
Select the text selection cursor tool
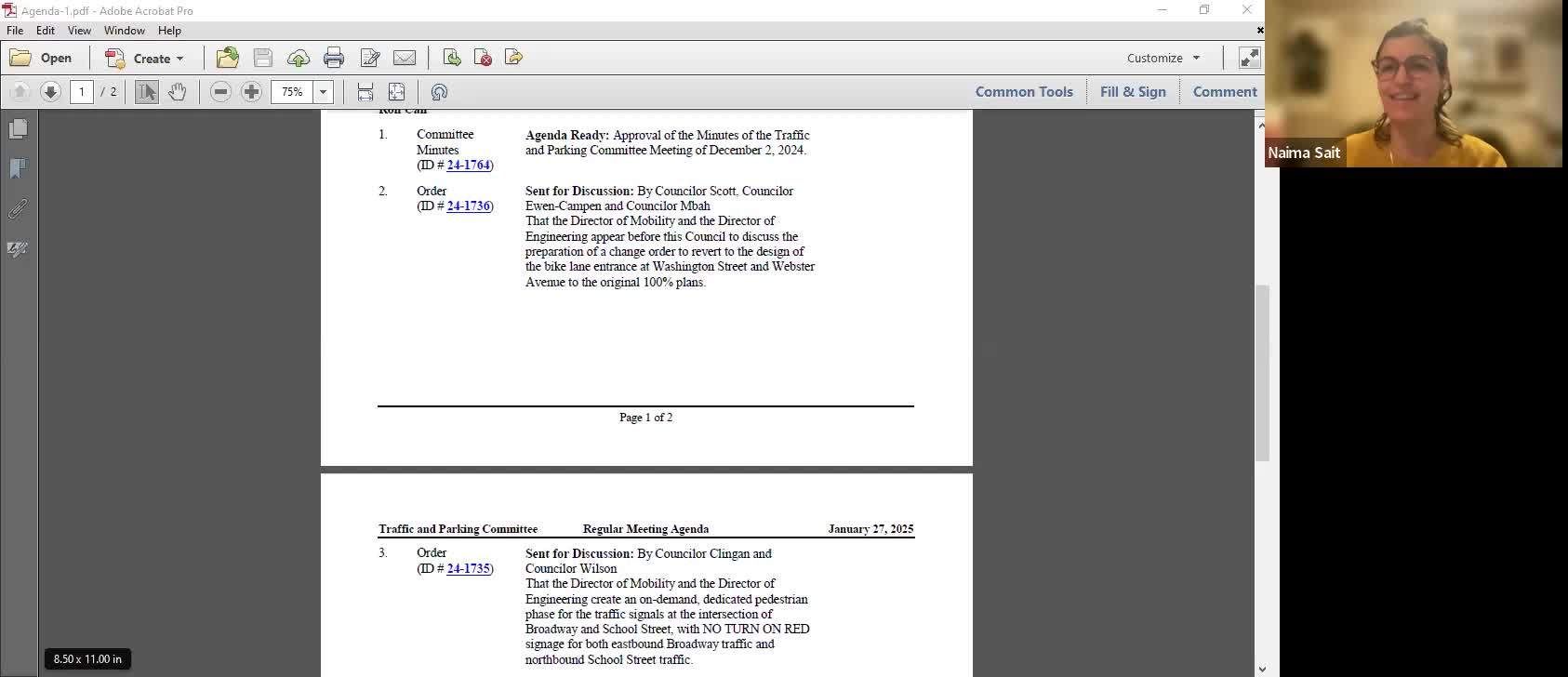(x=147, y=91)
